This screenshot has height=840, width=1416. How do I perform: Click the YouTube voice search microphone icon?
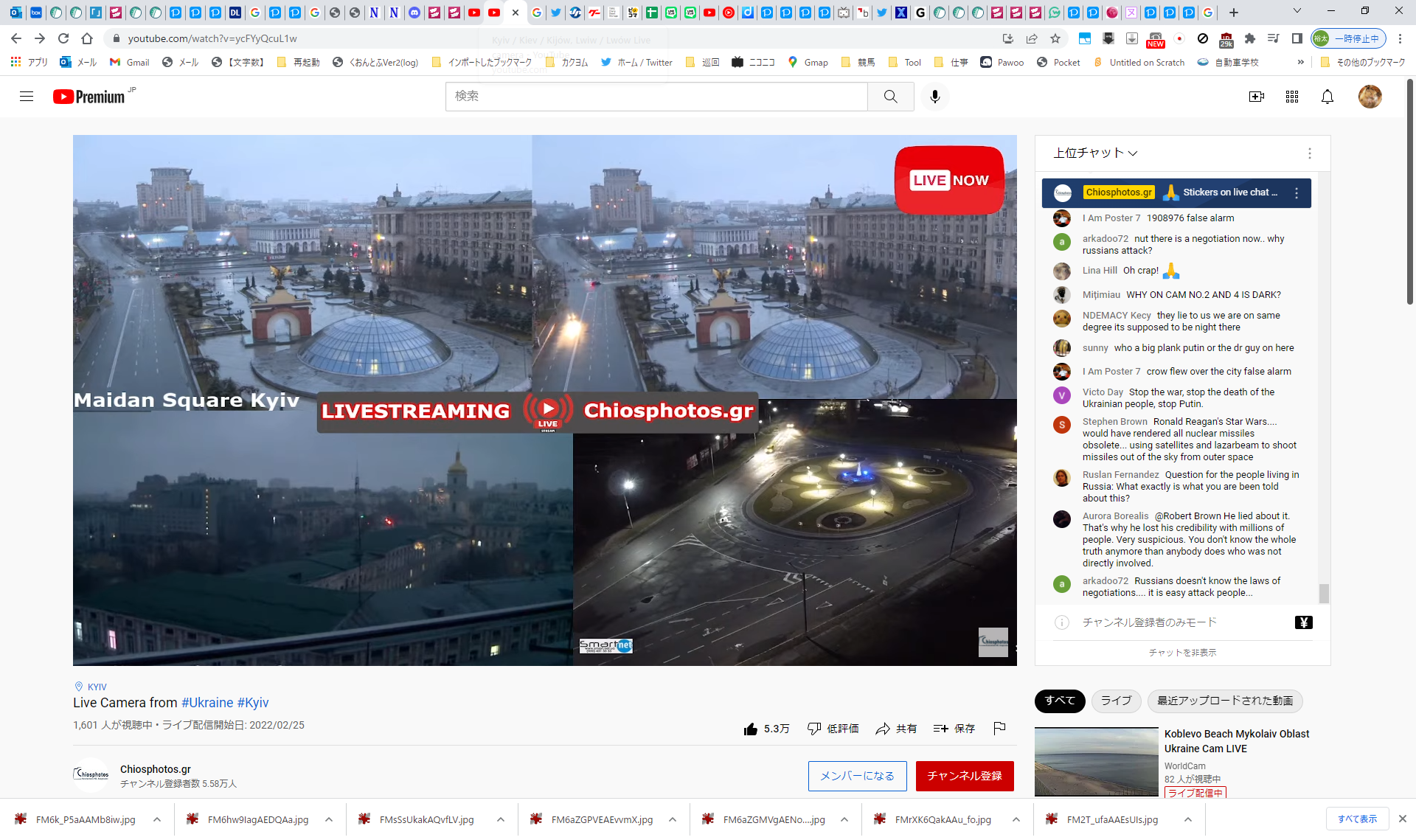click(934, 97)
